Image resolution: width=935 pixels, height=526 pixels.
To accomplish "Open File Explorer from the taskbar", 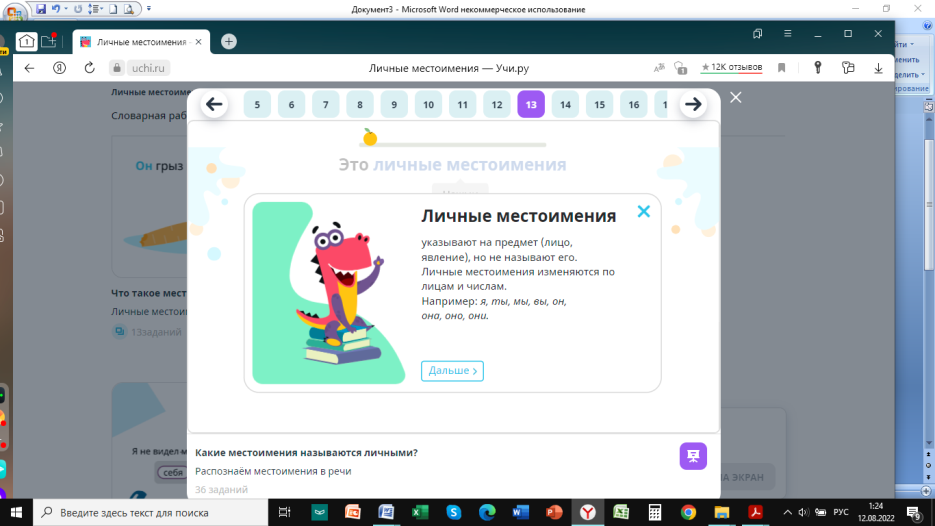I will tap(722, 512).
